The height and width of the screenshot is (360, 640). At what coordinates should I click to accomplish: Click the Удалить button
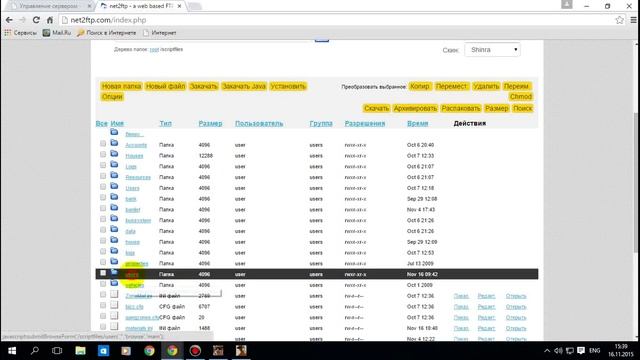pyautogui.click(x=486, y=86)
